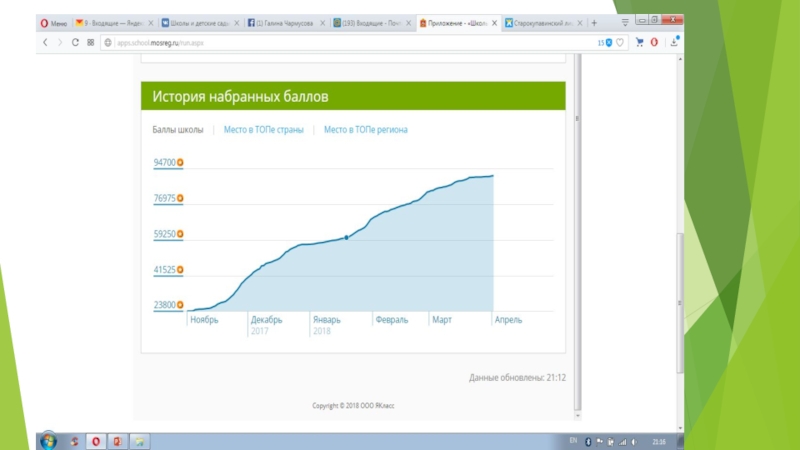
Task: Click the EN language indicator in taskbar
Action: [573, 441]
